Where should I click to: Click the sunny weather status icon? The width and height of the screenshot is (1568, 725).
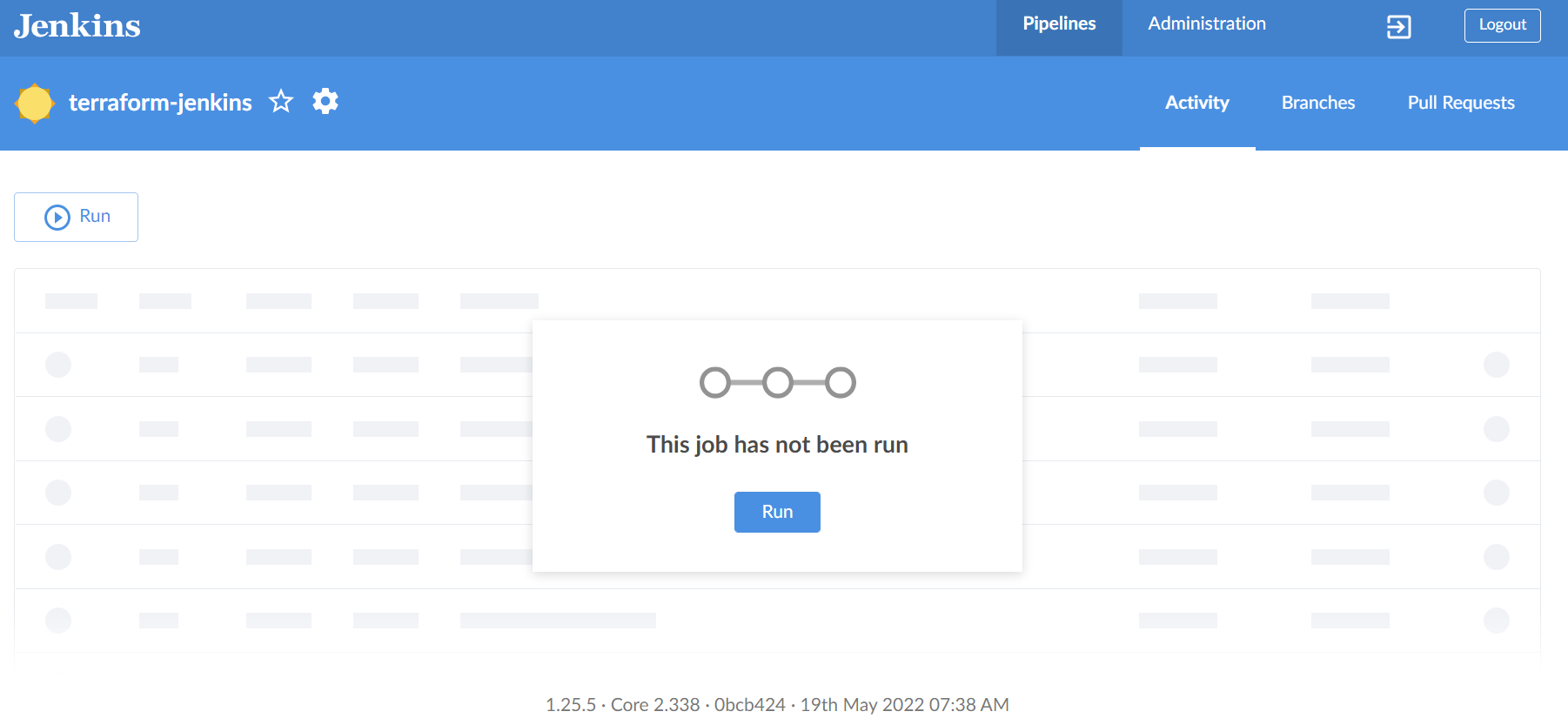tap(35, 104)
